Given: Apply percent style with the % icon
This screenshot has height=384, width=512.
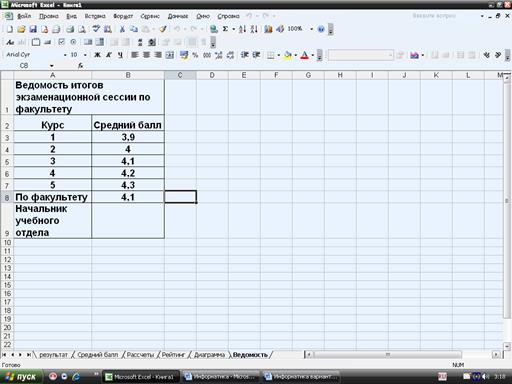Looking at the screenshot, I should [x=195, y=55].
